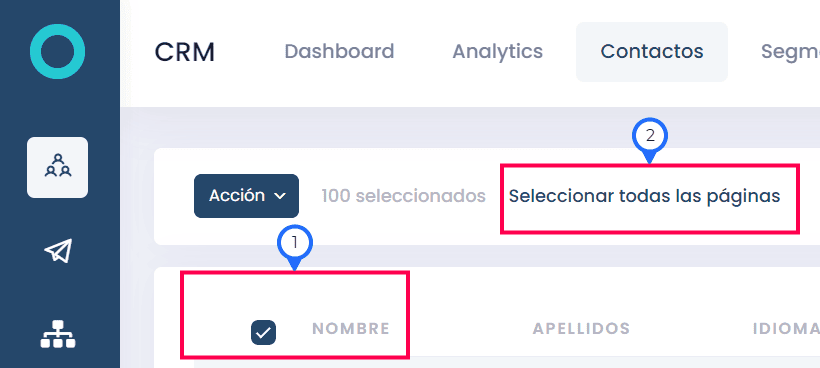Click the teal ring logo

pos(58,51)
